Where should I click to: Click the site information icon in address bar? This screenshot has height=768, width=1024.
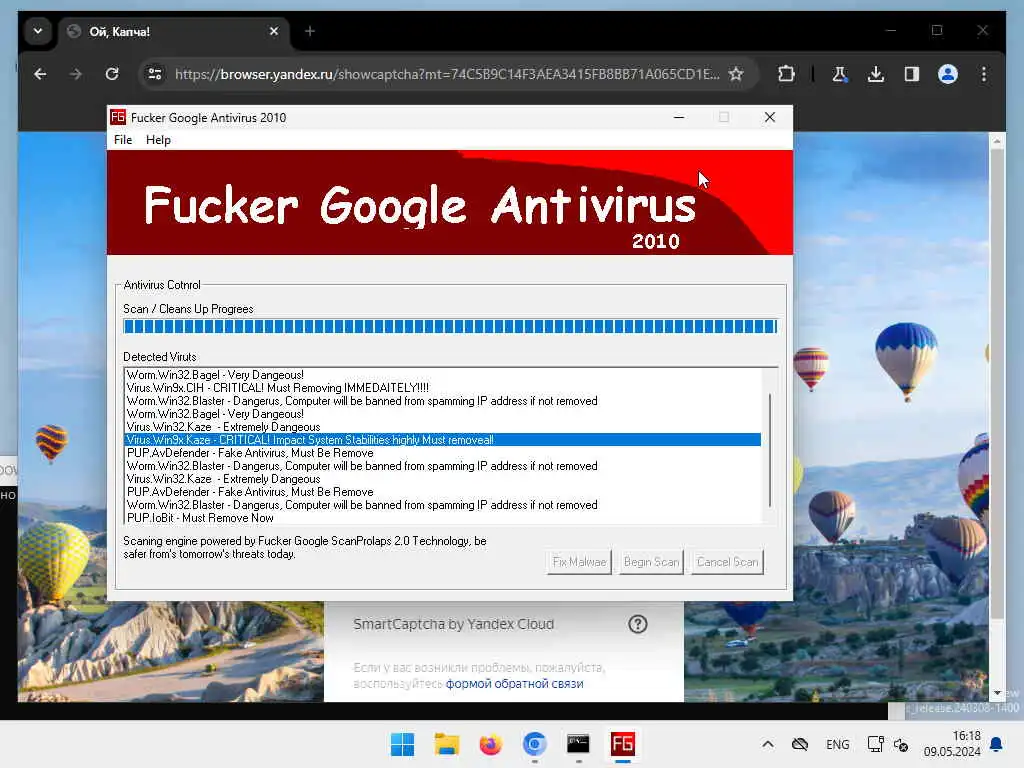tap(155, 74)
